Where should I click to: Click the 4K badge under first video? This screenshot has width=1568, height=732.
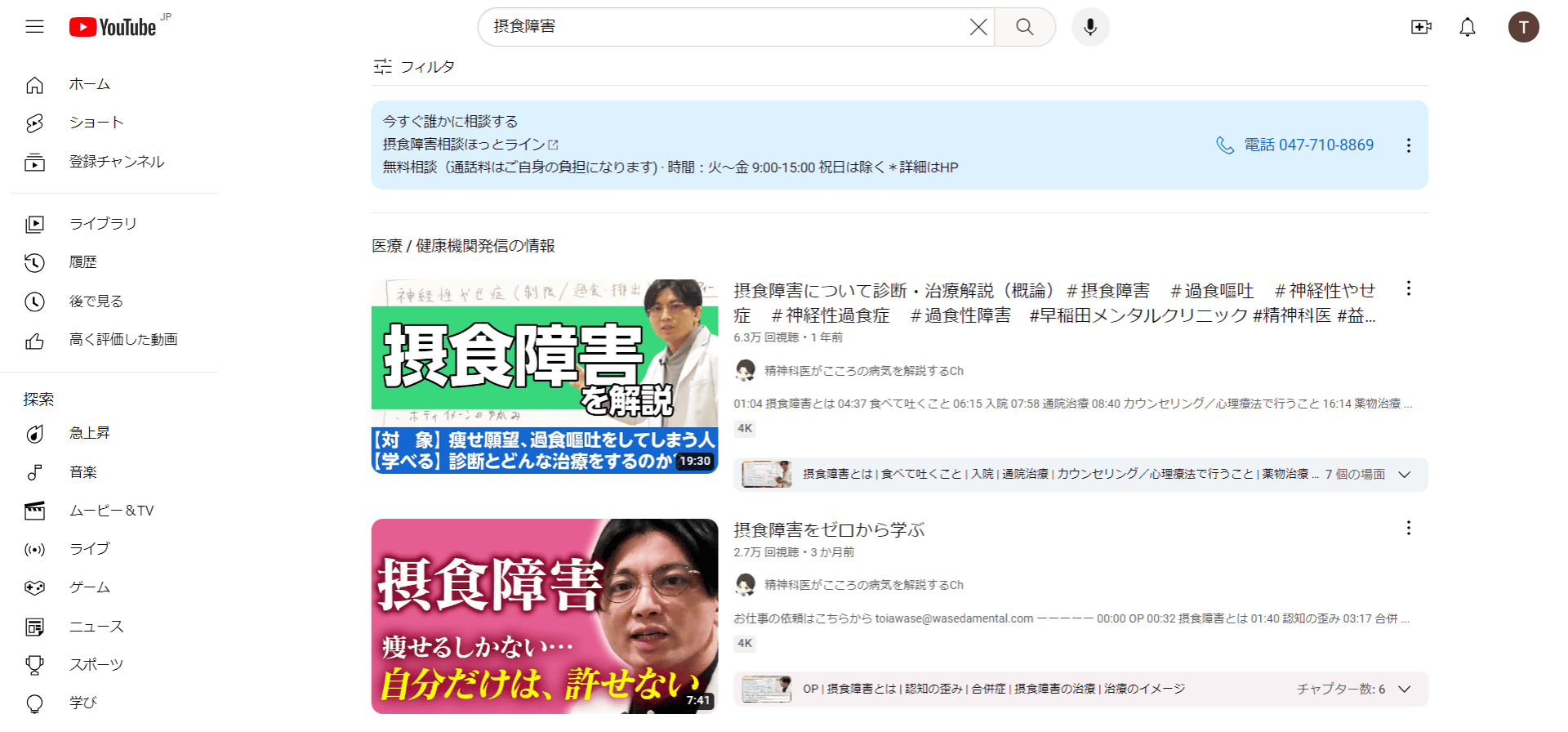pos(745,428)
